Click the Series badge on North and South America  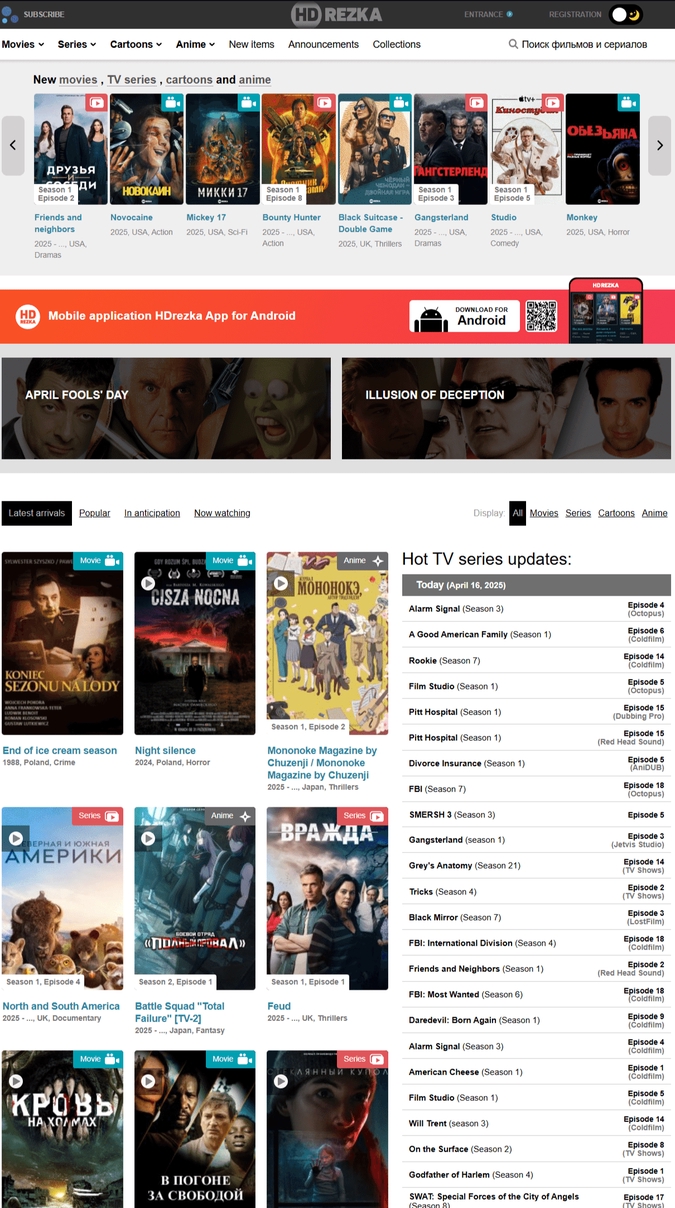coord(98,816)
